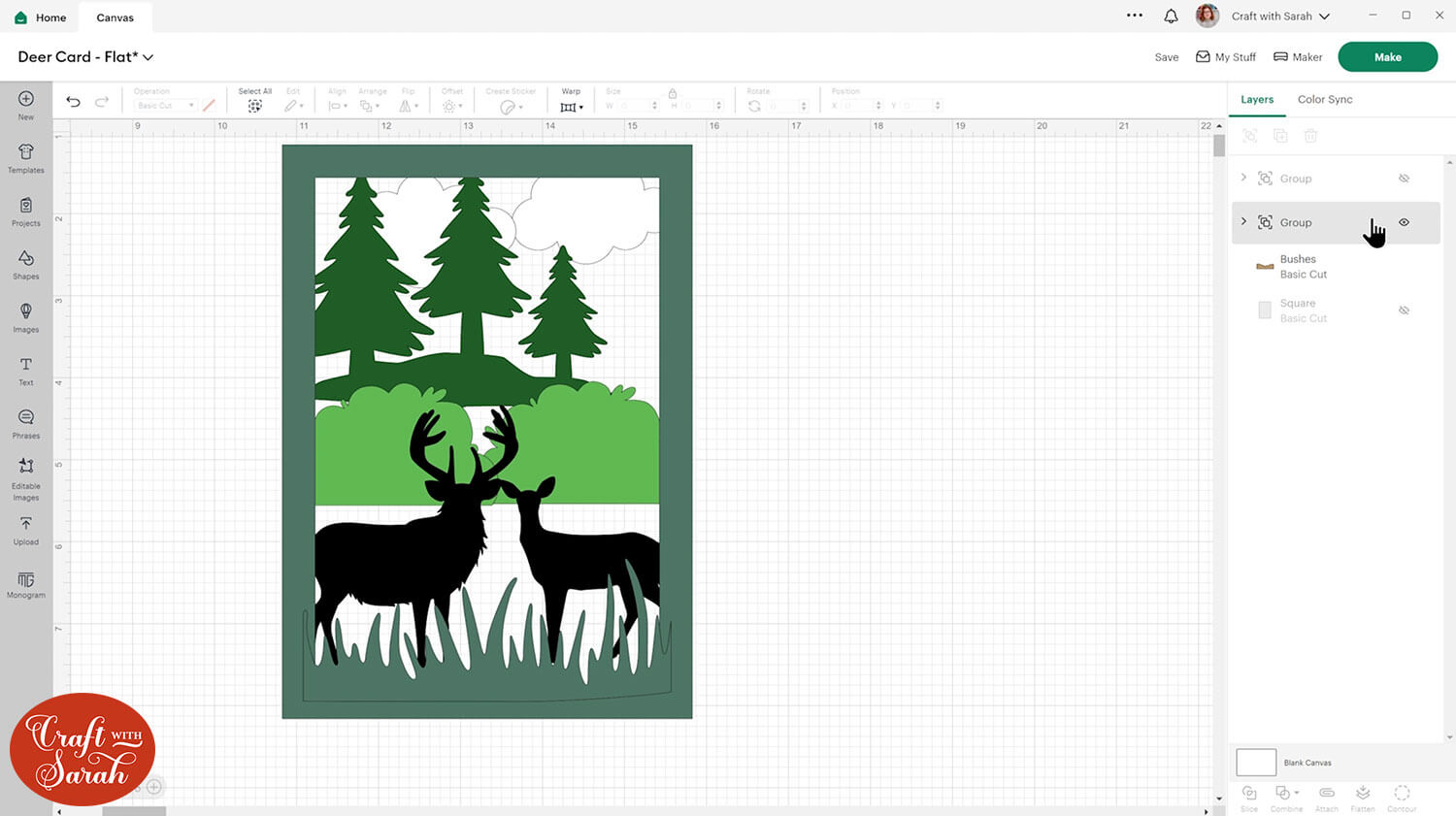Click the Upload icon
Screen dimensions: 1456x816
(x=26, y=529)
